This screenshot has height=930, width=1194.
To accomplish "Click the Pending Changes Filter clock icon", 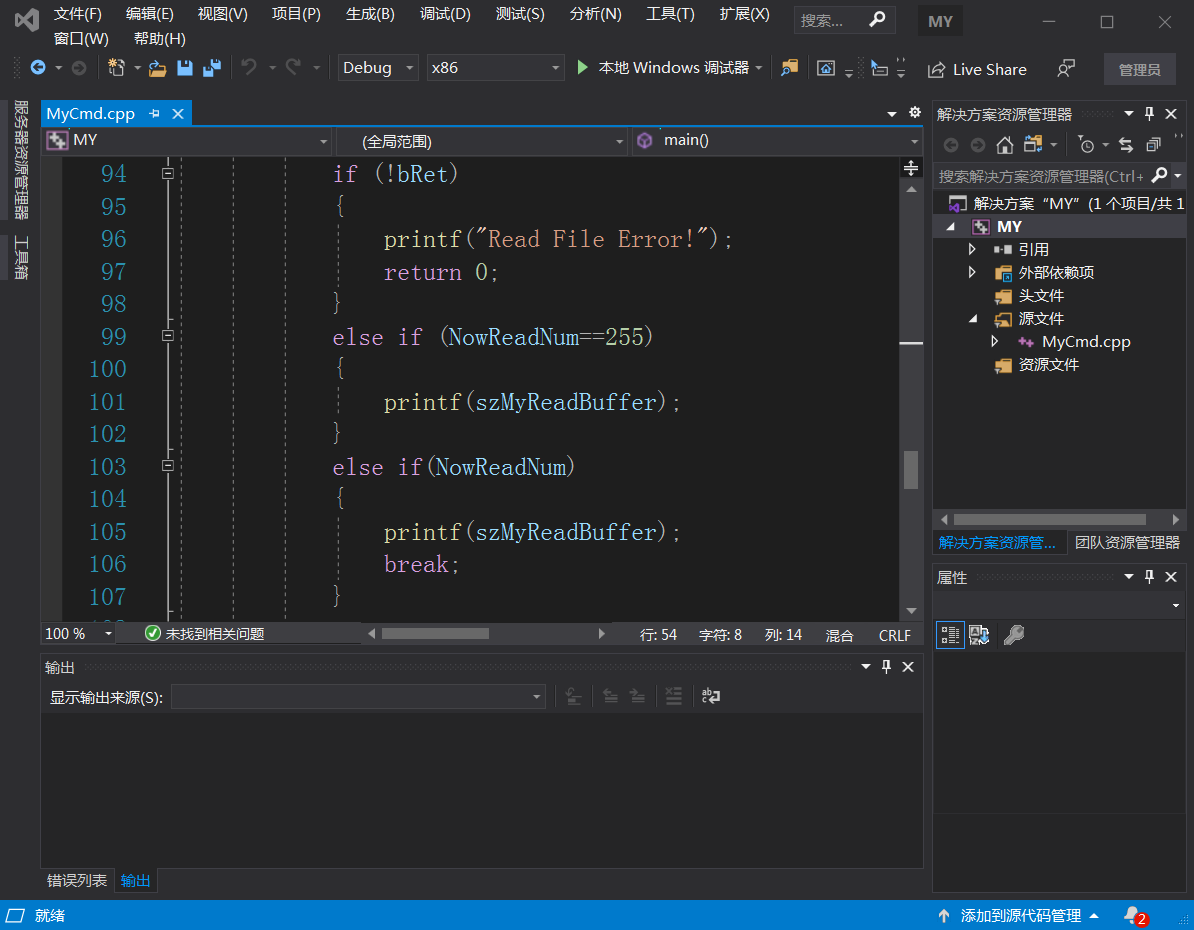I will 1086,145.
